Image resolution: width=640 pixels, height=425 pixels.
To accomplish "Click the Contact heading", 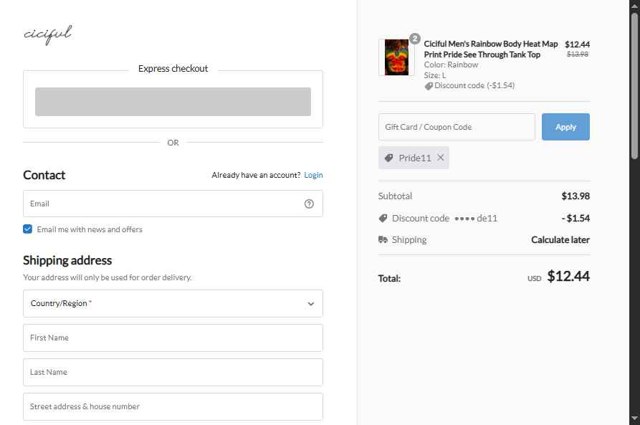I will (44, 175).
